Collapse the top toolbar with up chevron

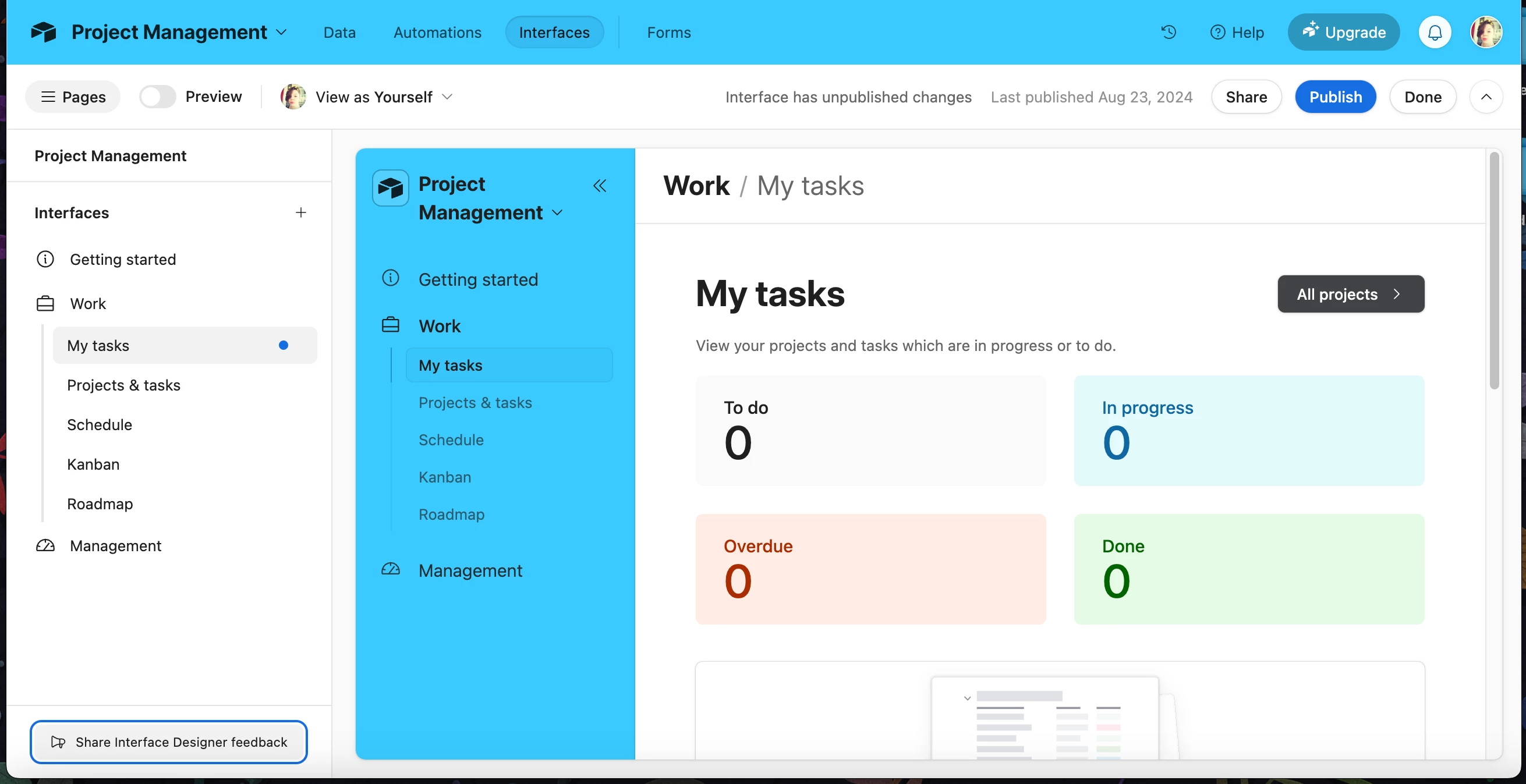[x=1486, y=97]
